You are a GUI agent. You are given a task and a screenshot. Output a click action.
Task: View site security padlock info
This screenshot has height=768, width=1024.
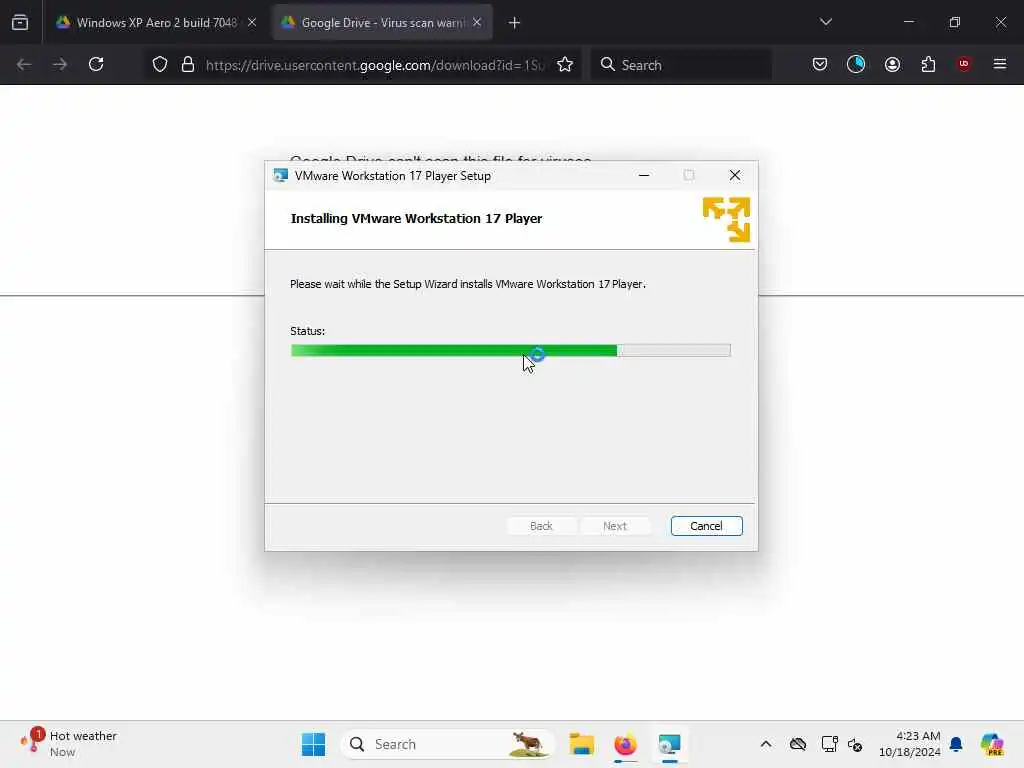coord(188,65)
